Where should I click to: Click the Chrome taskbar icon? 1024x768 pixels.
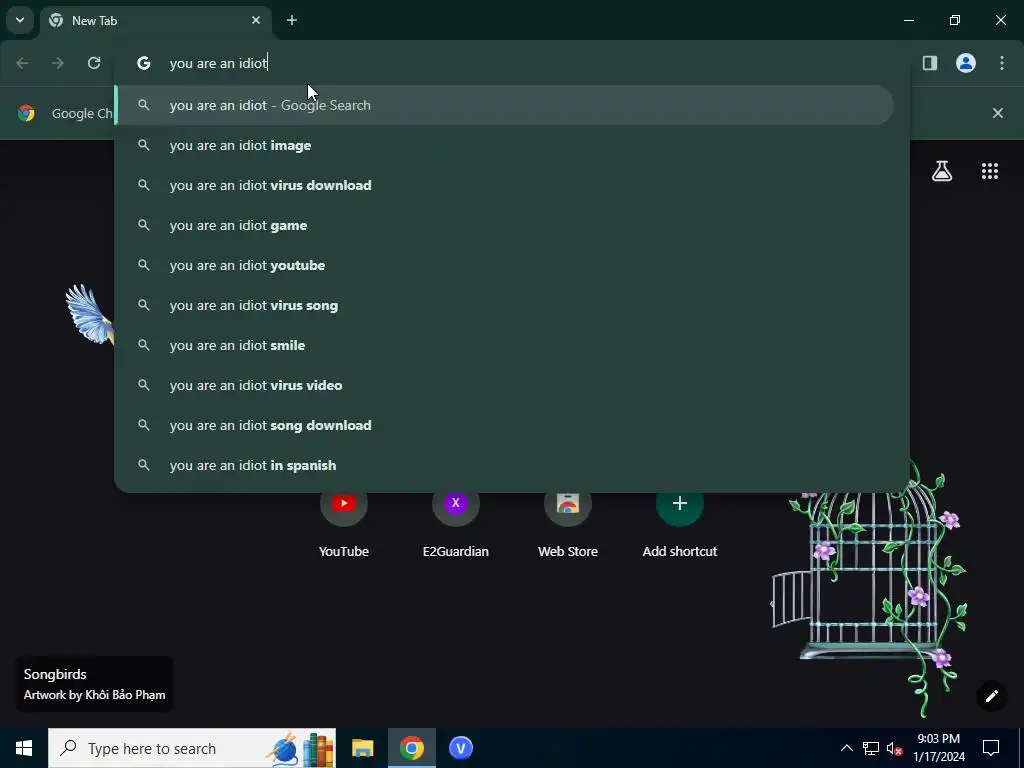point(411,748)
